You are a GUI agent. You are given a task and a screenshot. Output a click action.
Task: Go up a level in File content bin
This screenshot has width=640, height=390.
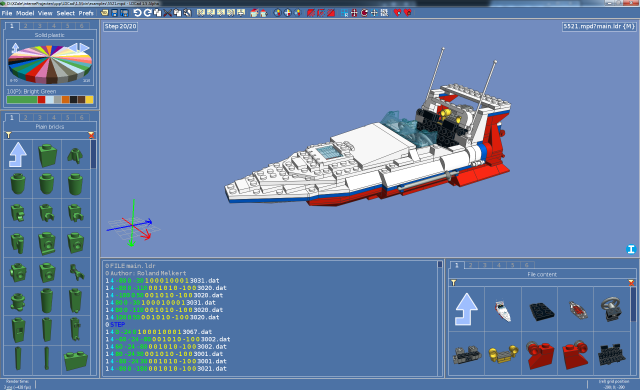click(466, 309)
